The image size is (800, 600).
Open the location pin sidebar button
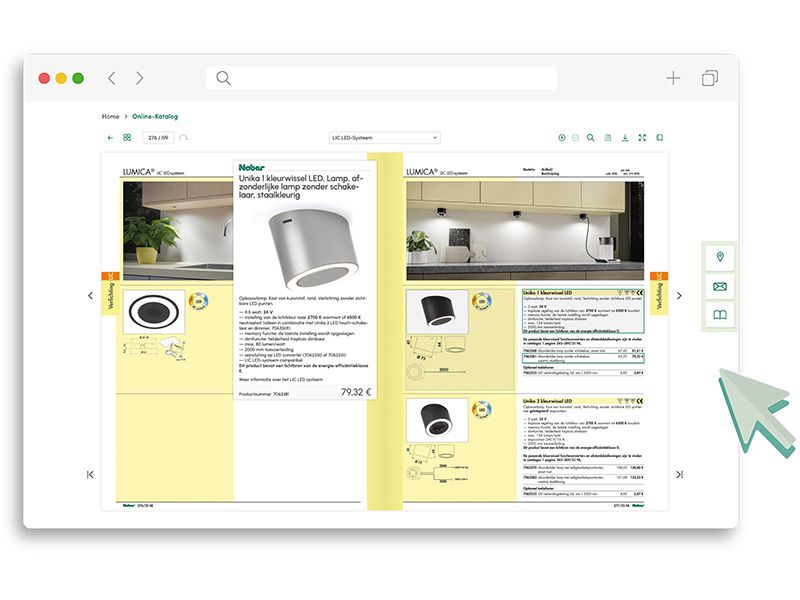pos(720,257)
